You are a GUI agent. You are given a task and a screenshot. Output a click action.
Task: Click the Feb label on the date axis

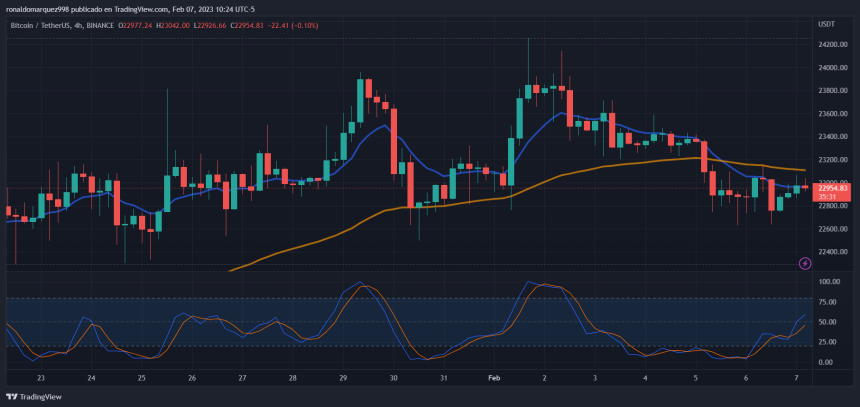coord(492,378)
